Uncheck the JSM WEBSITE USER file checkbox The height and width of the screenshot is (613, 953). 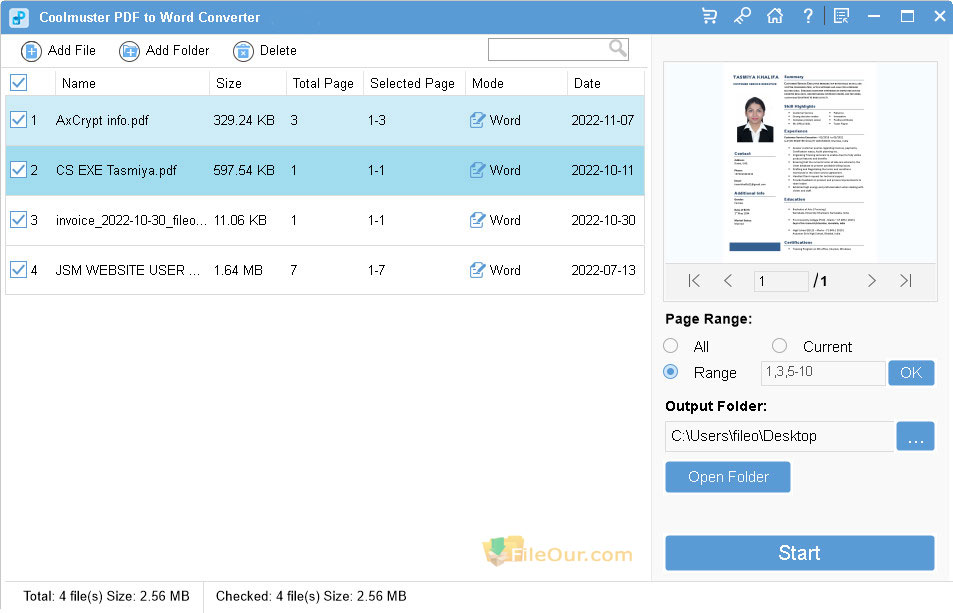pyautogui.click(x=18, y=270)
